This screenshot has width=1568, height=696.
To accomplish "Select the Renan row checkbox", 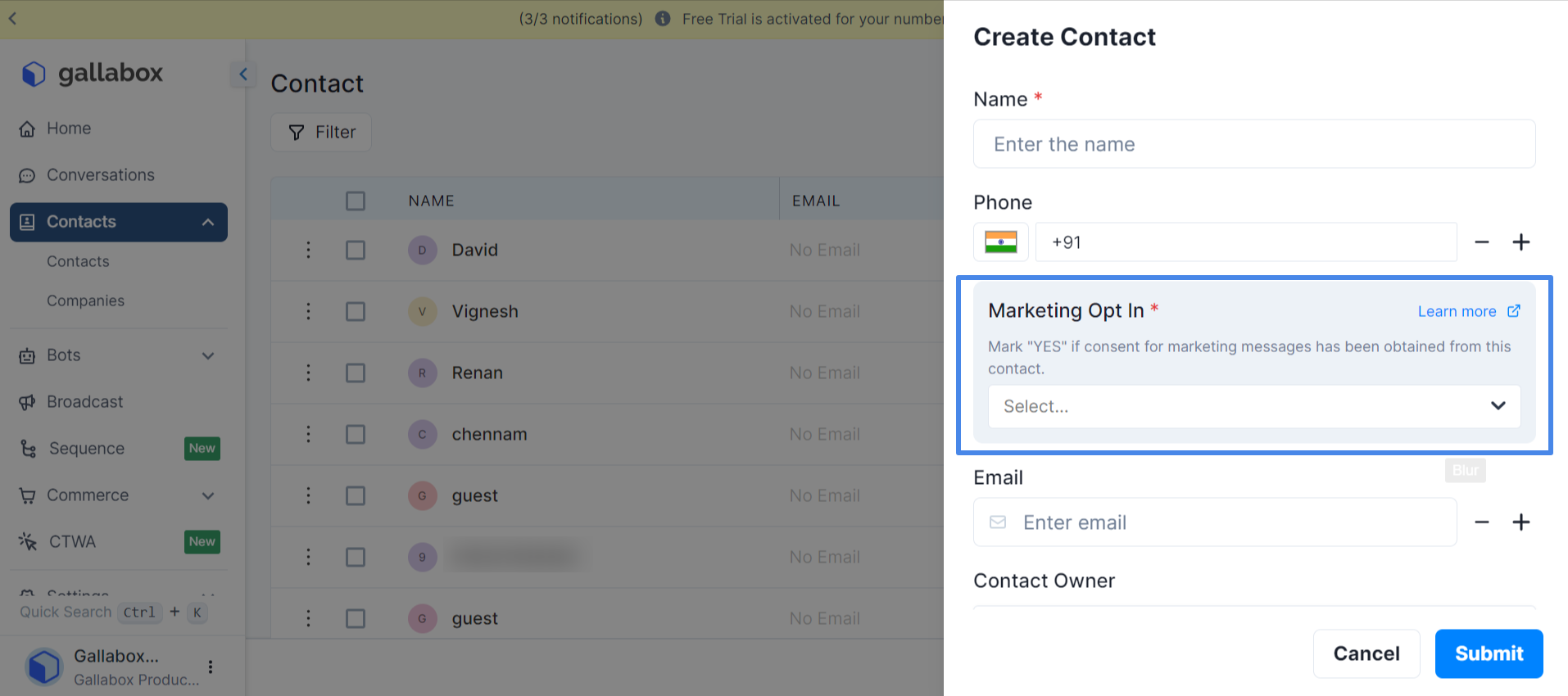I will [x=356, y=373].
